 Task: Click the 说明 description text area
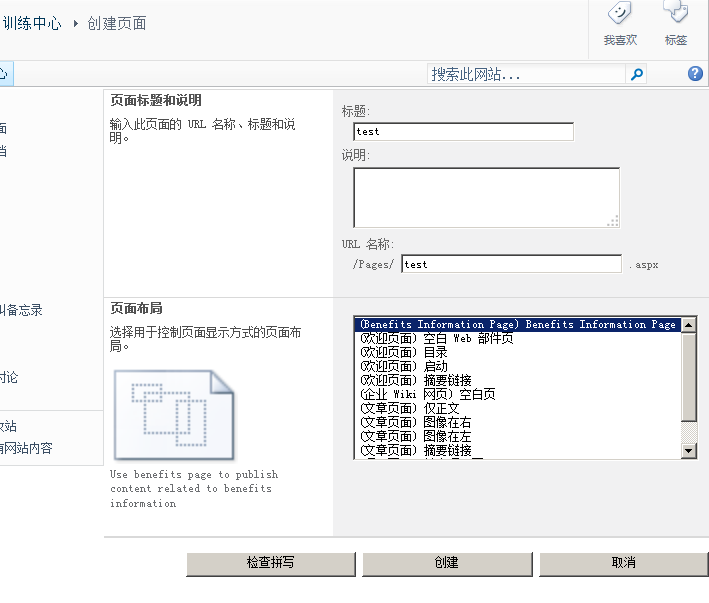pyautogui.click(x=487, y=198)
